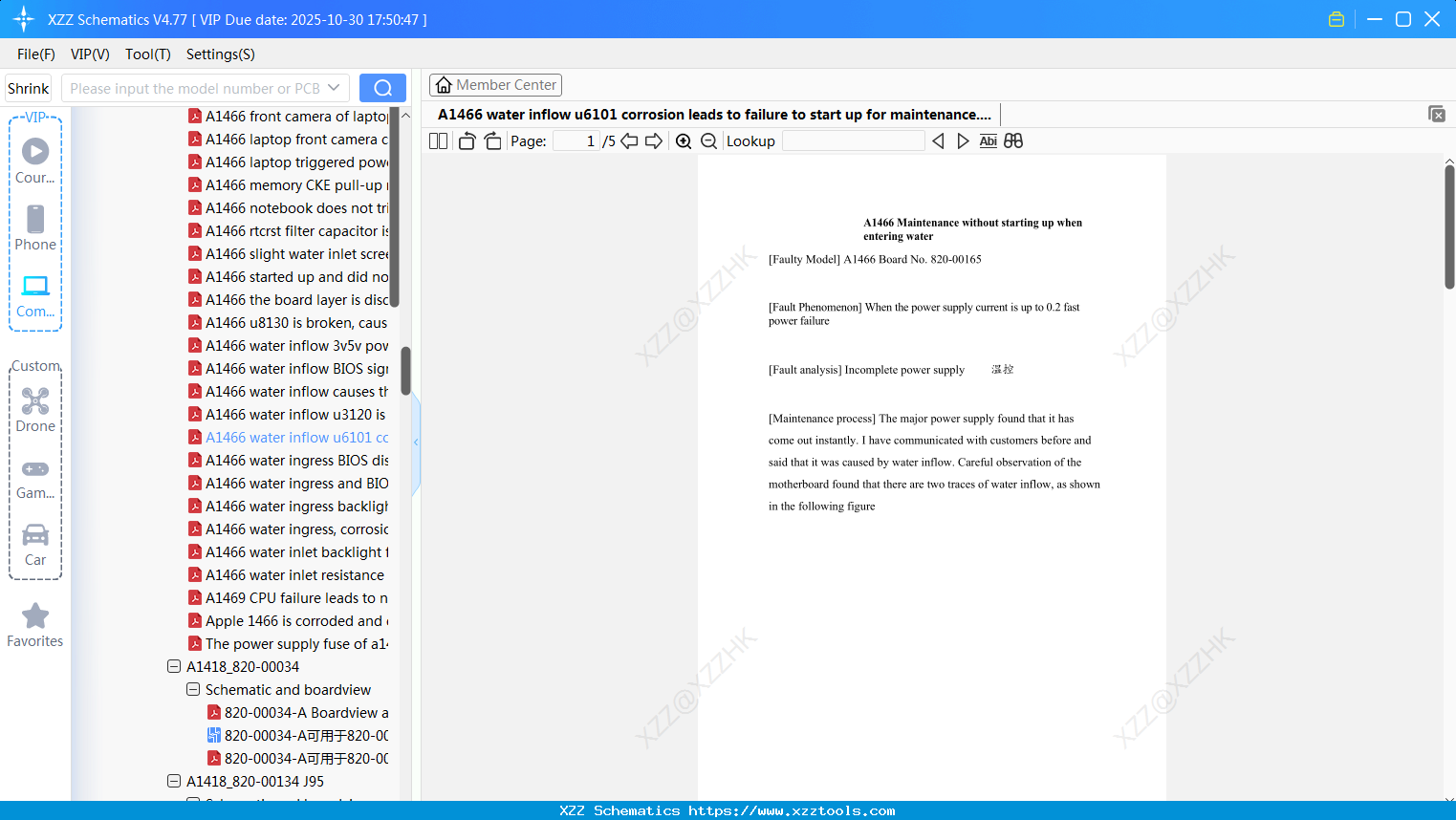This screenshot has height=820, width=1456.
Task: Zoom out of the document
Action: pos(708,141)
